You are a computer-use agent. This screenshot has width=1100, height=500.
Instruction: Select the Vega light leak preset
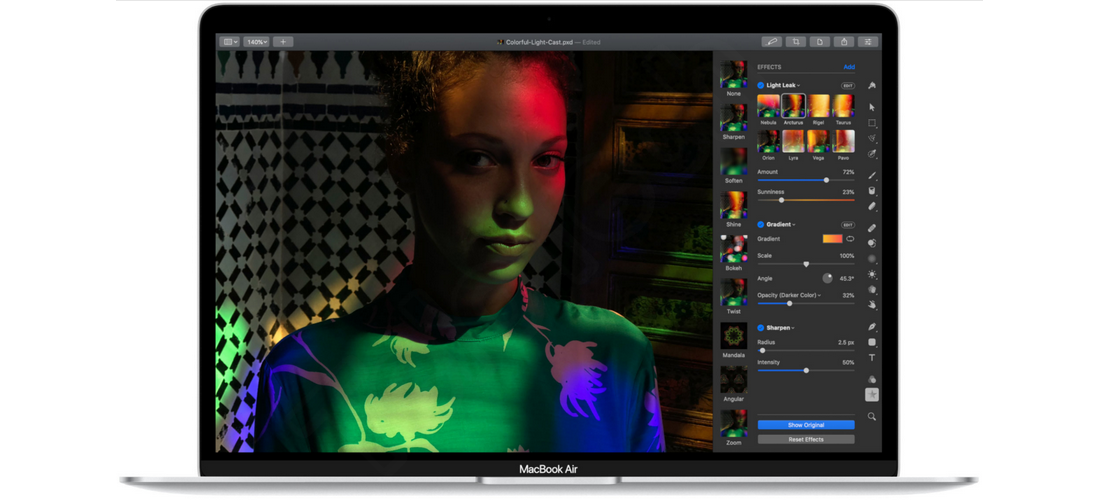coord(819,141)
